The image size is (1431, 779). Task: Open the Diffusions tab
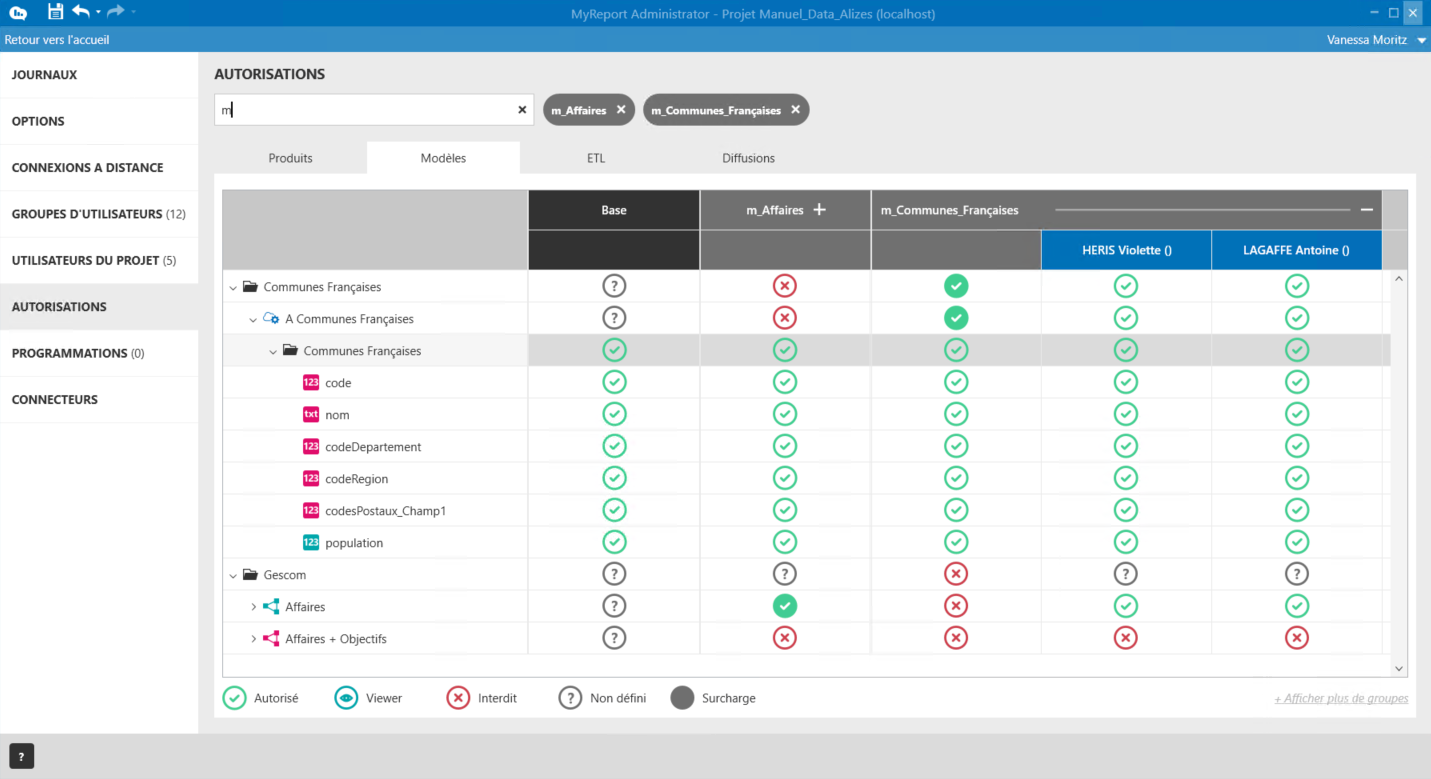coord(748,158)
